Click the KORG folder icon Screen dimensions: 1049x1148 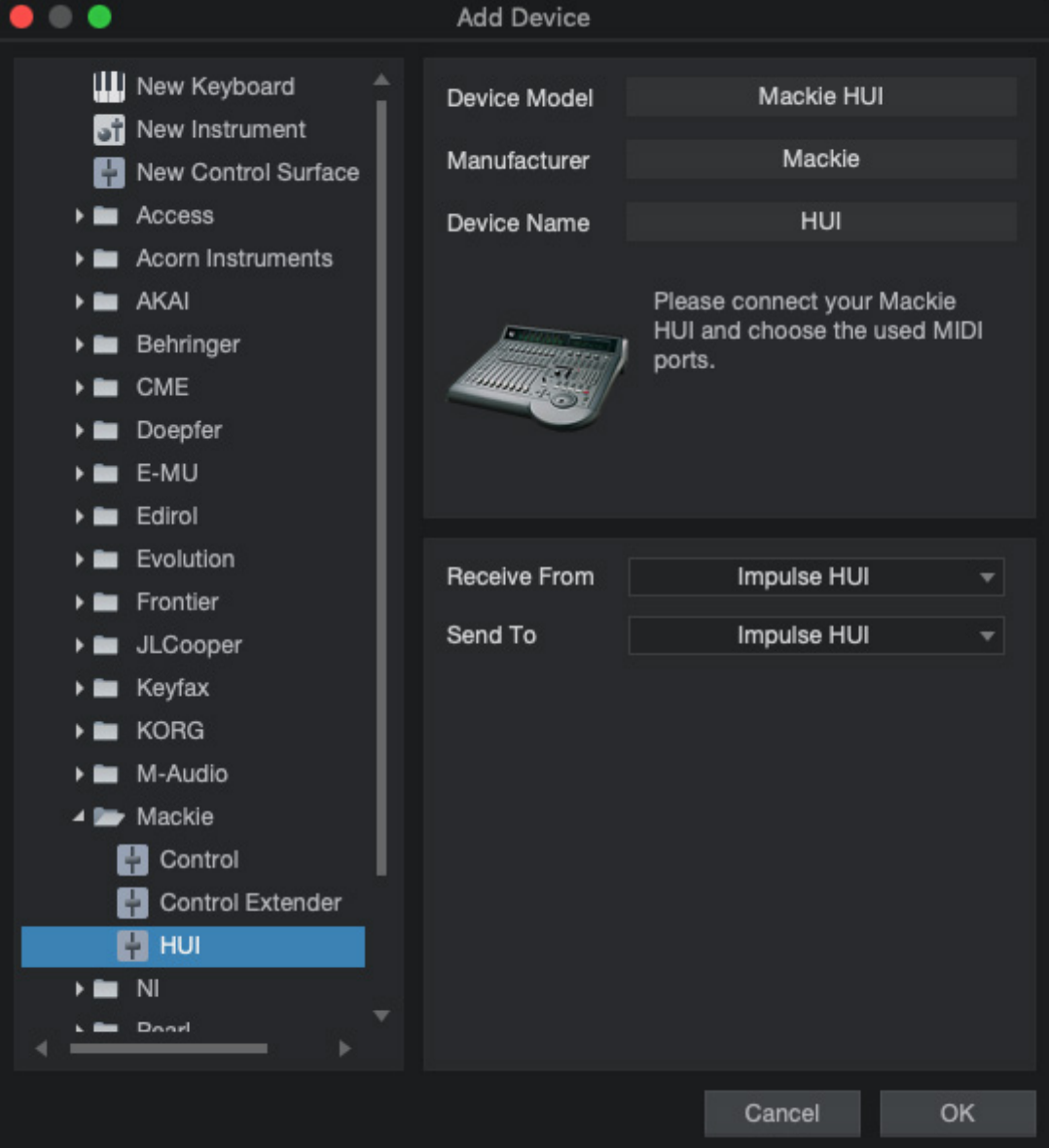(x=106, y=732)
